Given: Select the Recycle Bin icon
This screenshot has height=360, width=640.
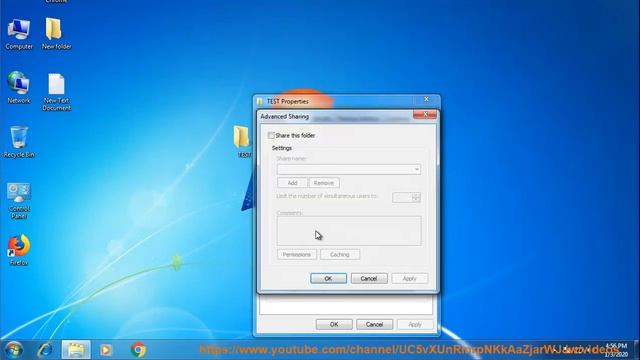Looking at the screenshot, I should tap(19, 142).
